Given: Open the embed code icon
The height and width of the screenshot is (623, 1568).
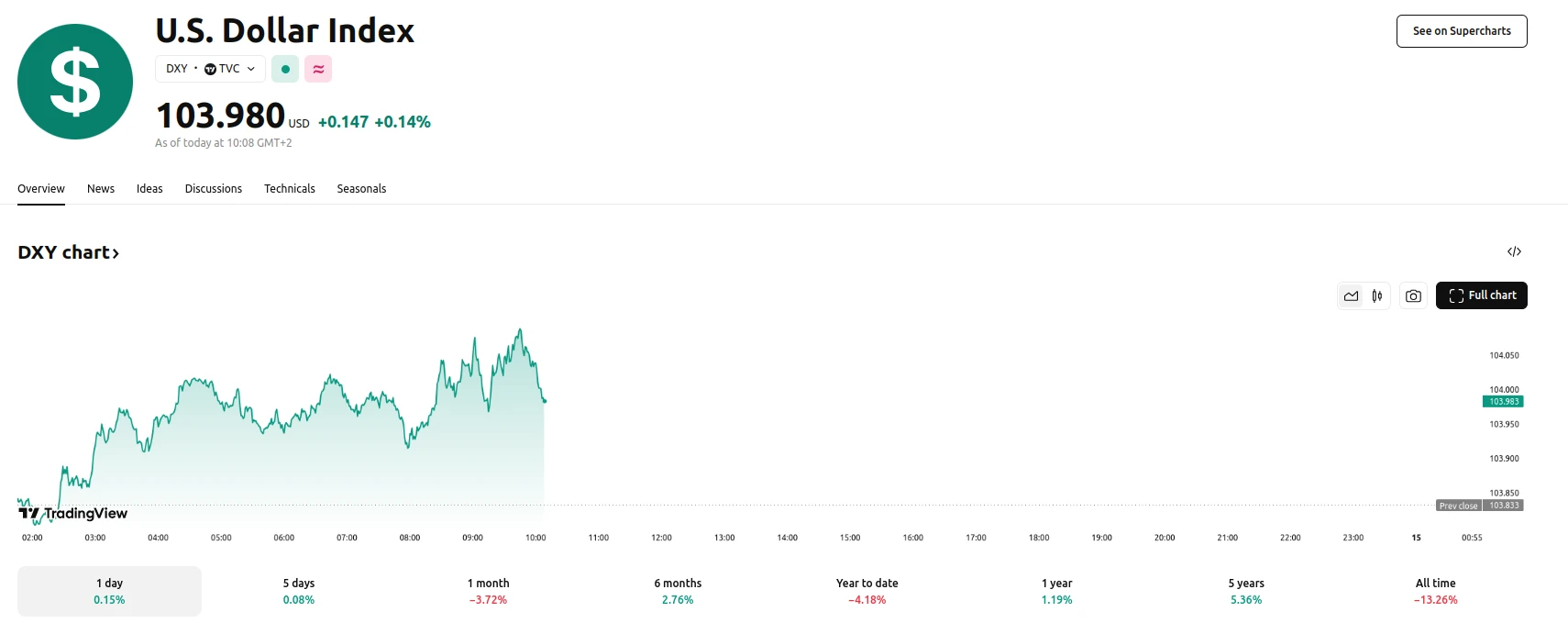Looking at the screenshot, I should coord(1514,250).
